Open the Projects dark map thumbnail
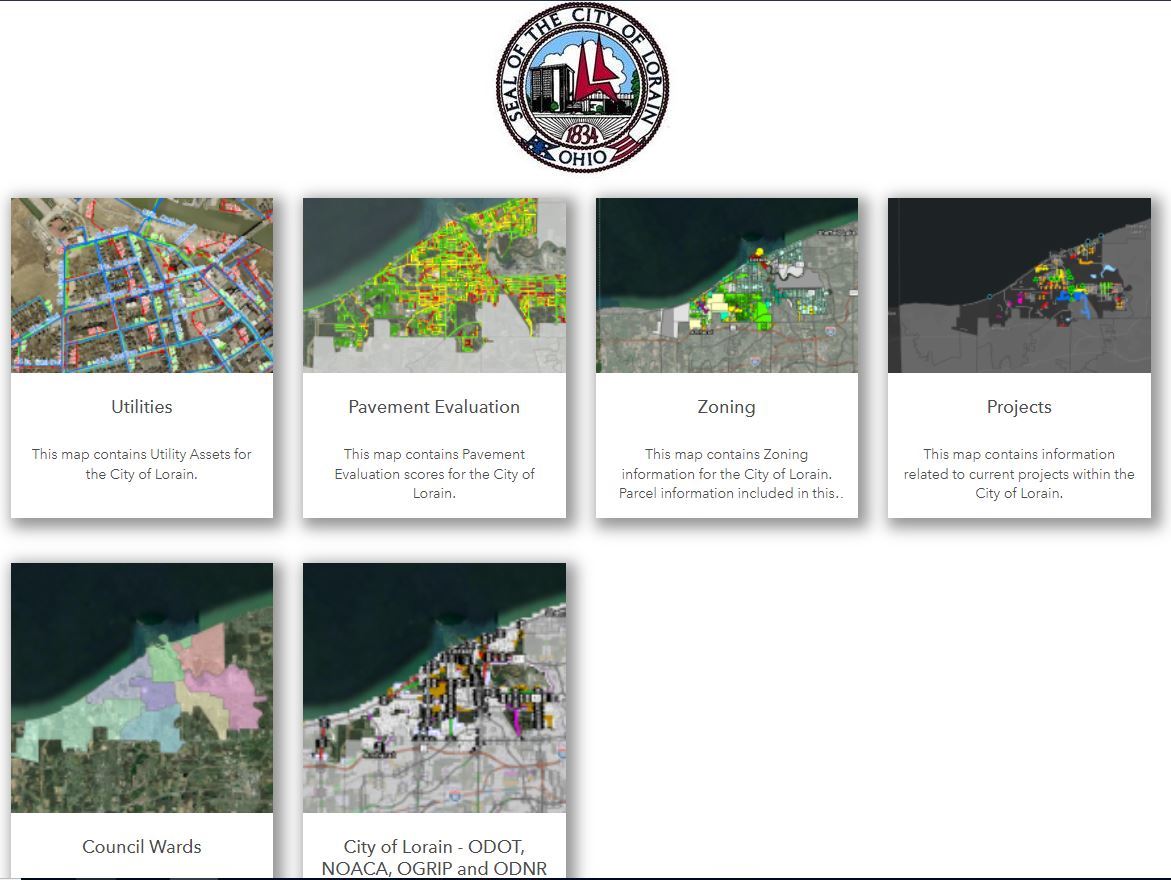1171x880 pixels. click(x=1019, y=285)
